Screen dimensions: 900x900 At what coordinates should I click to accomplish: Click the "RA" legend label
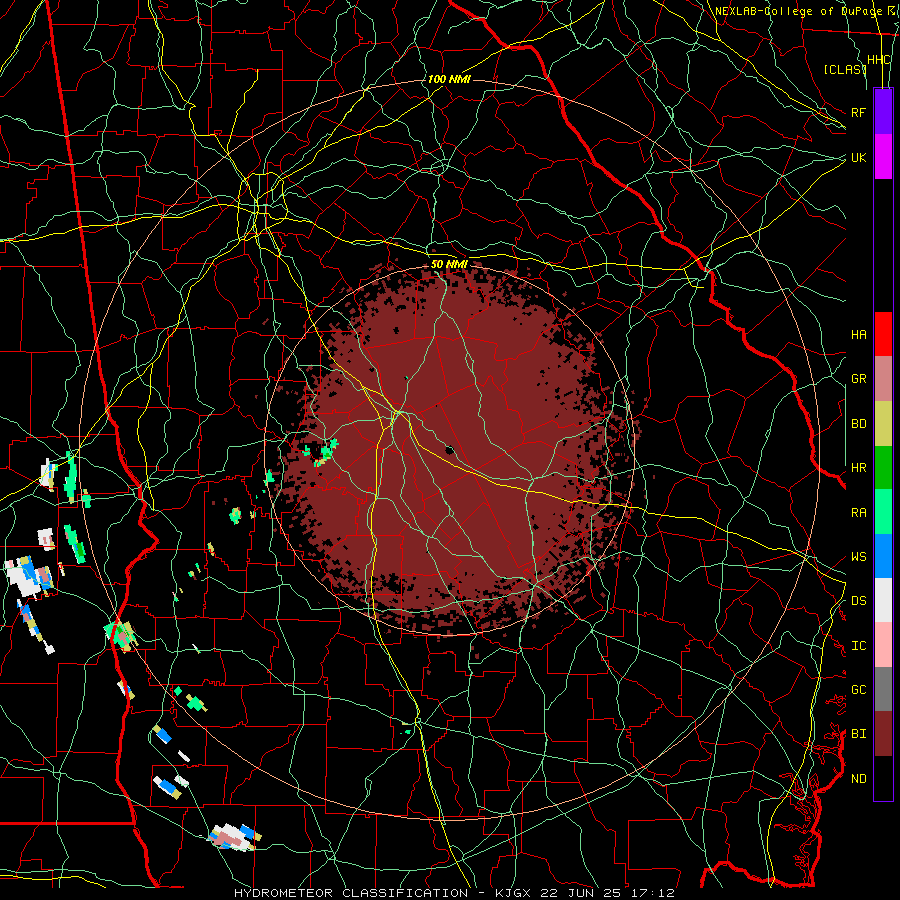coord(859,513)
